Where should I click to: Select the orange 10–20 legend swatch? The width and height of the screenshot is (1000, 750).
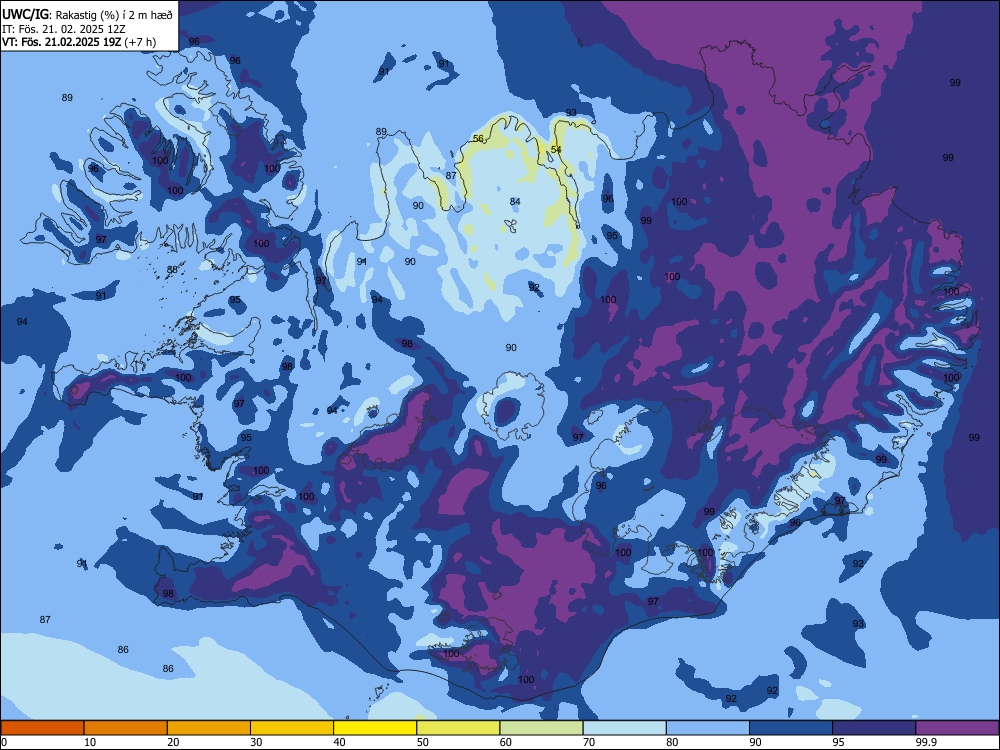point(126,728)
